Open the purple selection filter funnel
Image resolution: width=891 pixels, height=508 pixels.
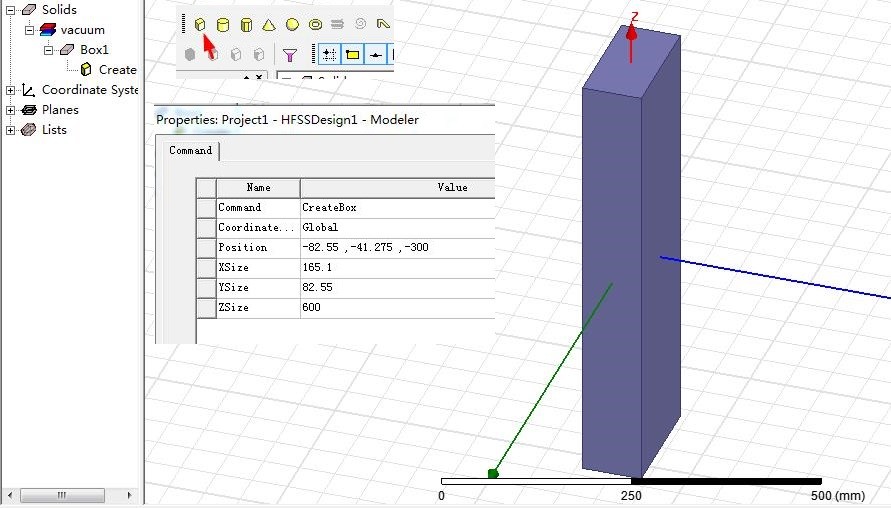290,55
